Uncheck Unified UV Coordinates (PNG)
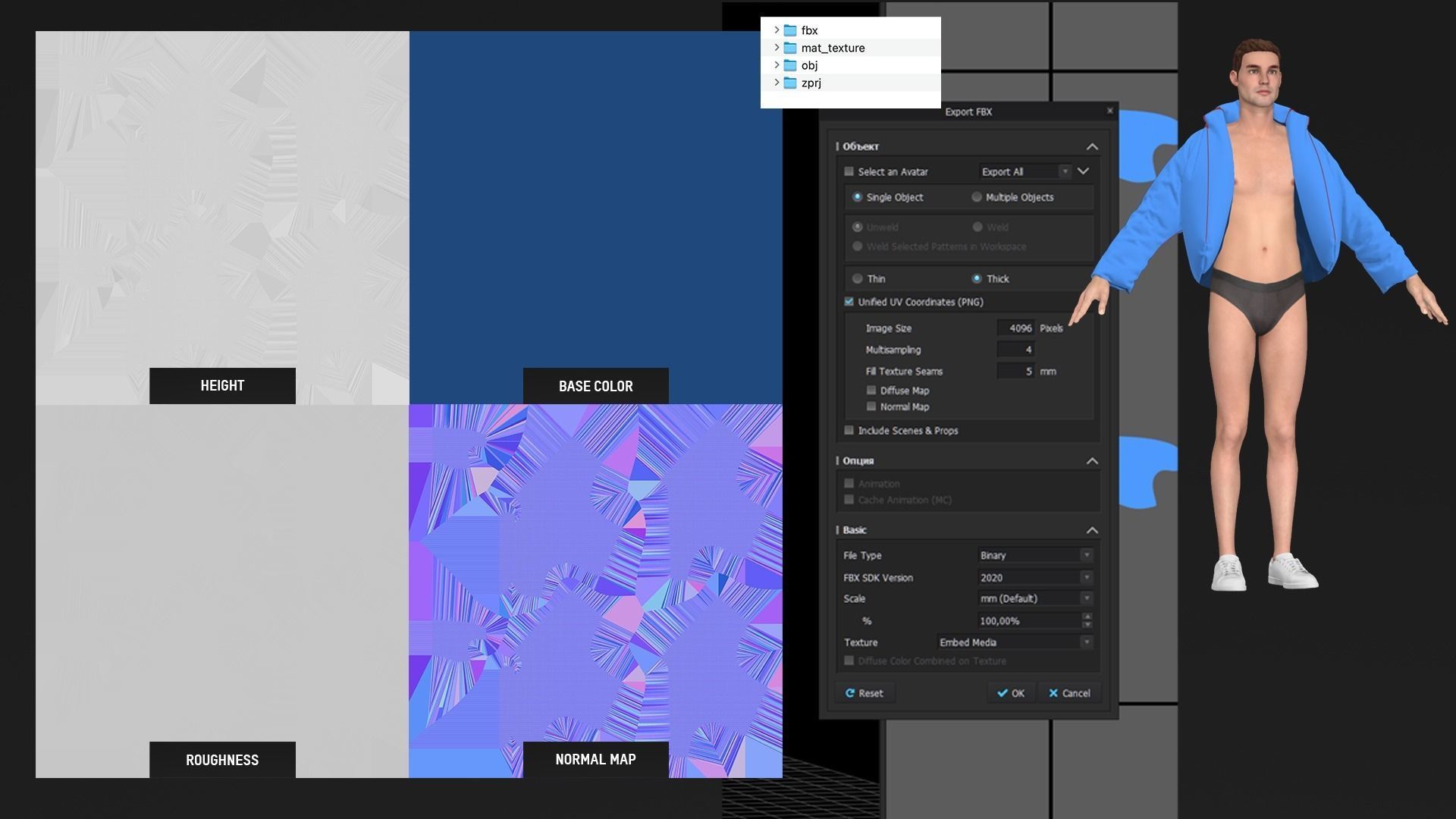 click(849, 302)
